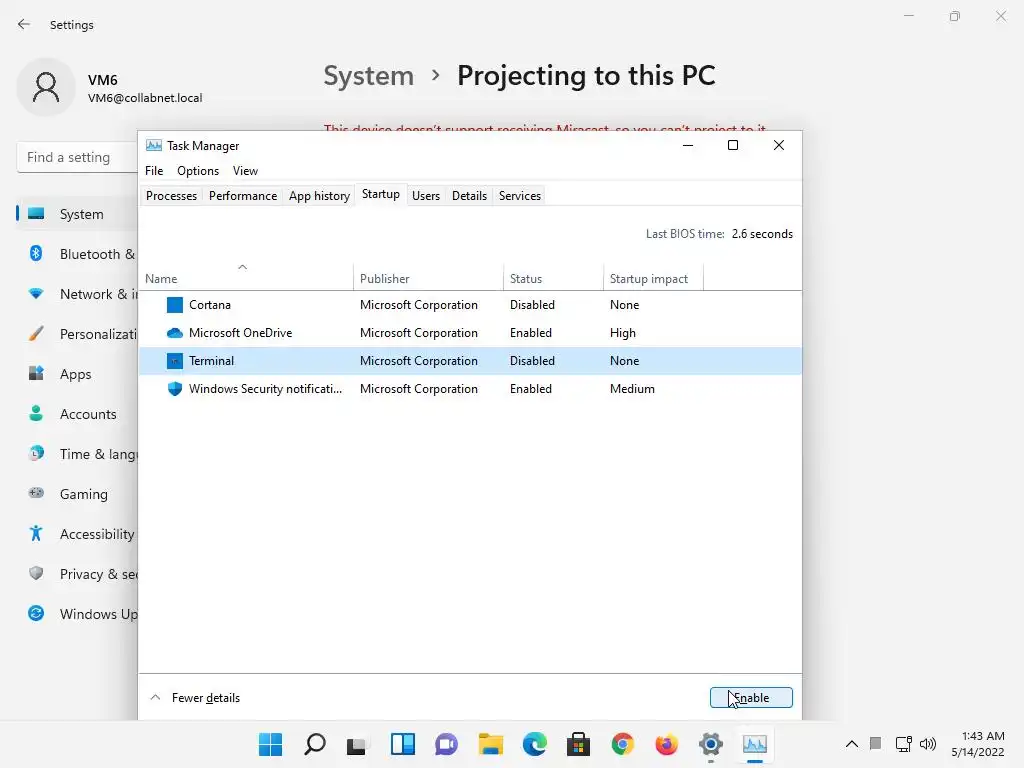The height and width of the screenshot is (768, 1024).
Task: Switch to the Services tab
Action: pos(520,196)
